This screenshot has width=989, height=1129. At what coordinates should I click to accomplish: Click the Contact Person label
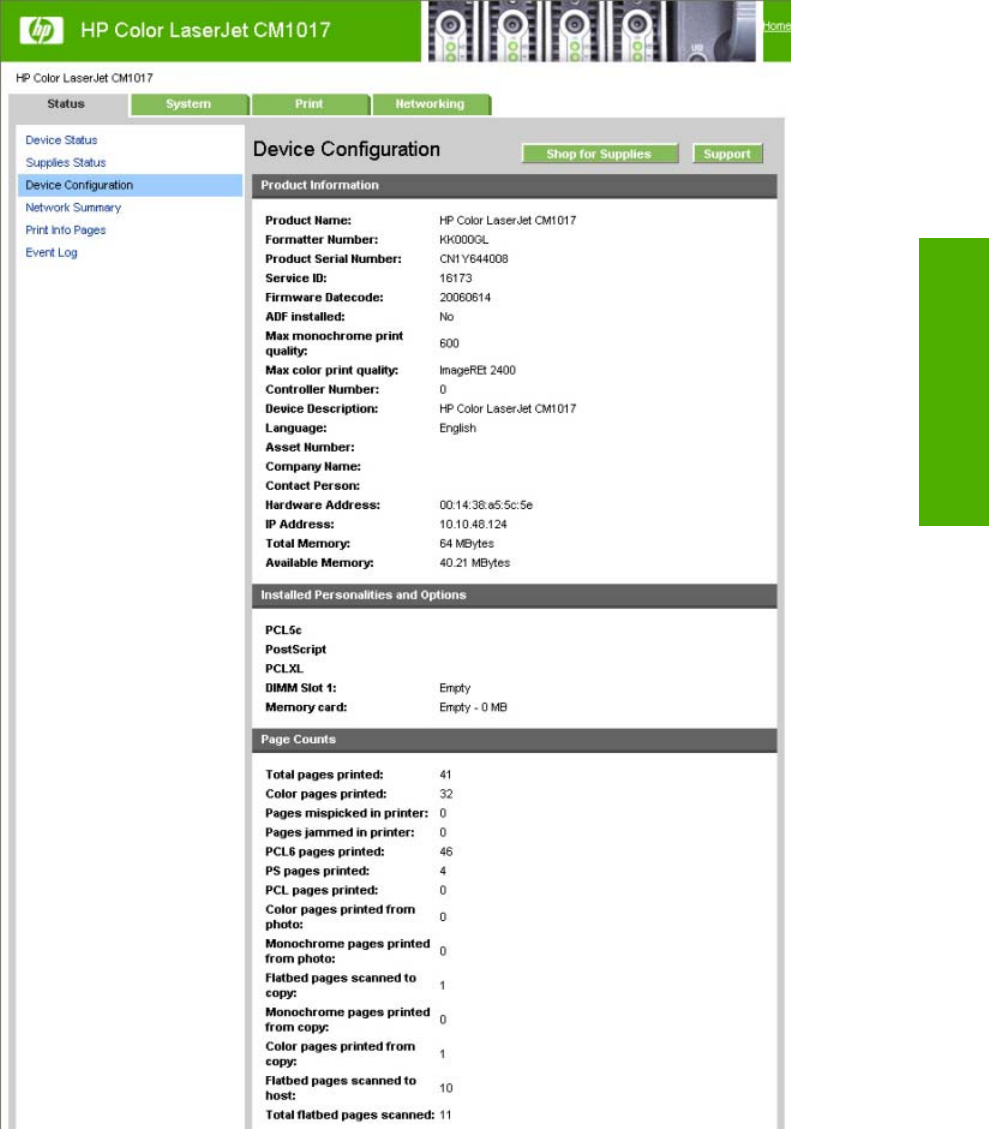pyautogui.click(x=312, y=486)
